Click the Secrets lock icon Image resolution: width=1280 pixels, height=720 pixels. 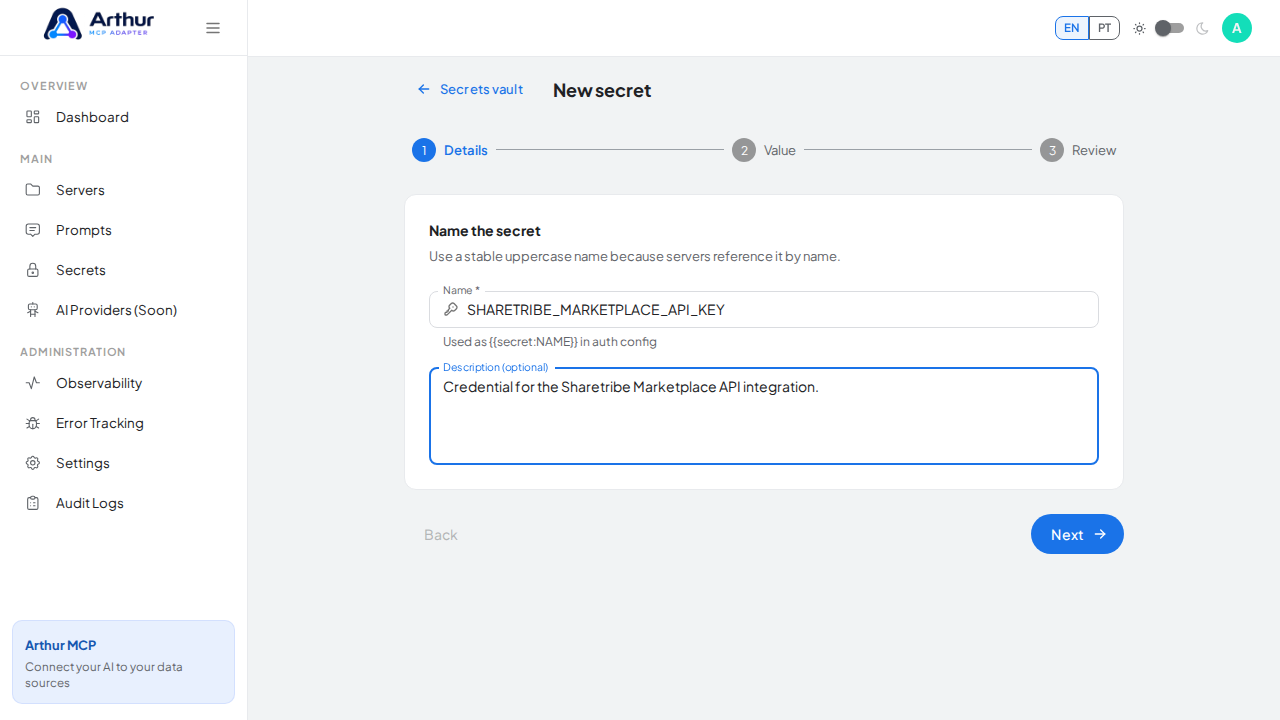pos(33,270)
